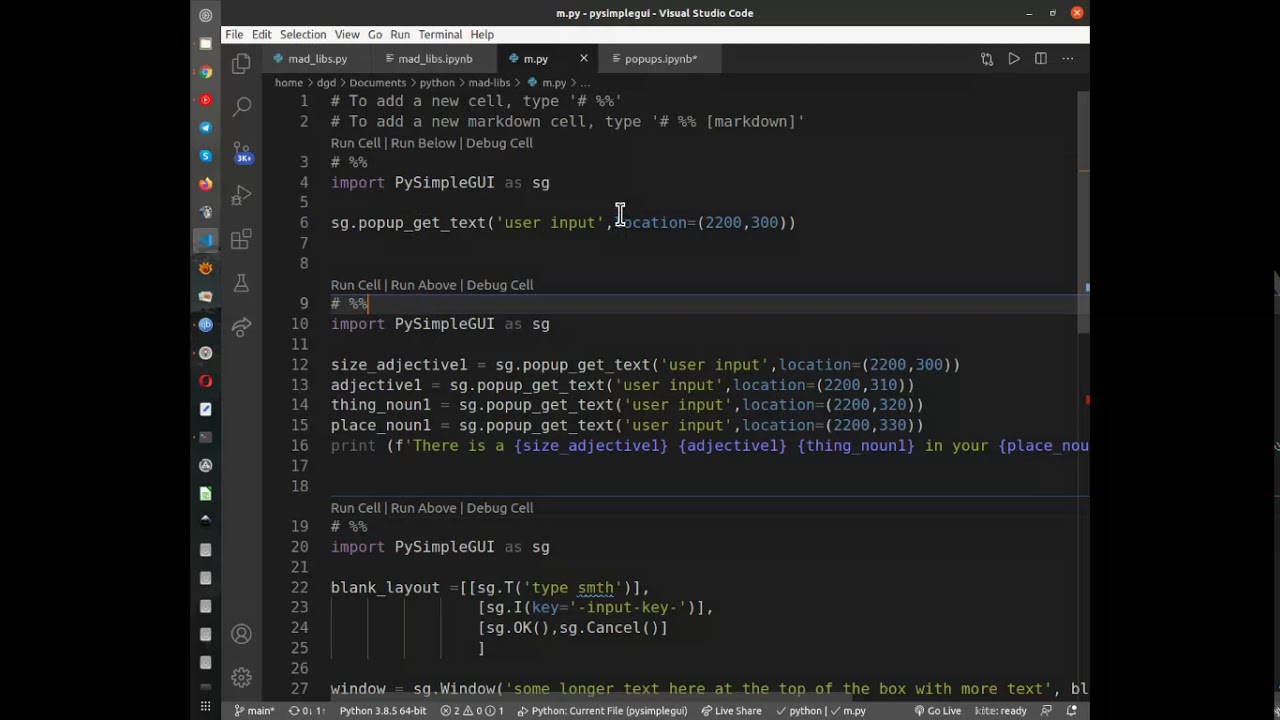
Task: Open Google Chrome from the dock
Action: pyautogui.click(x=205, y=72)
